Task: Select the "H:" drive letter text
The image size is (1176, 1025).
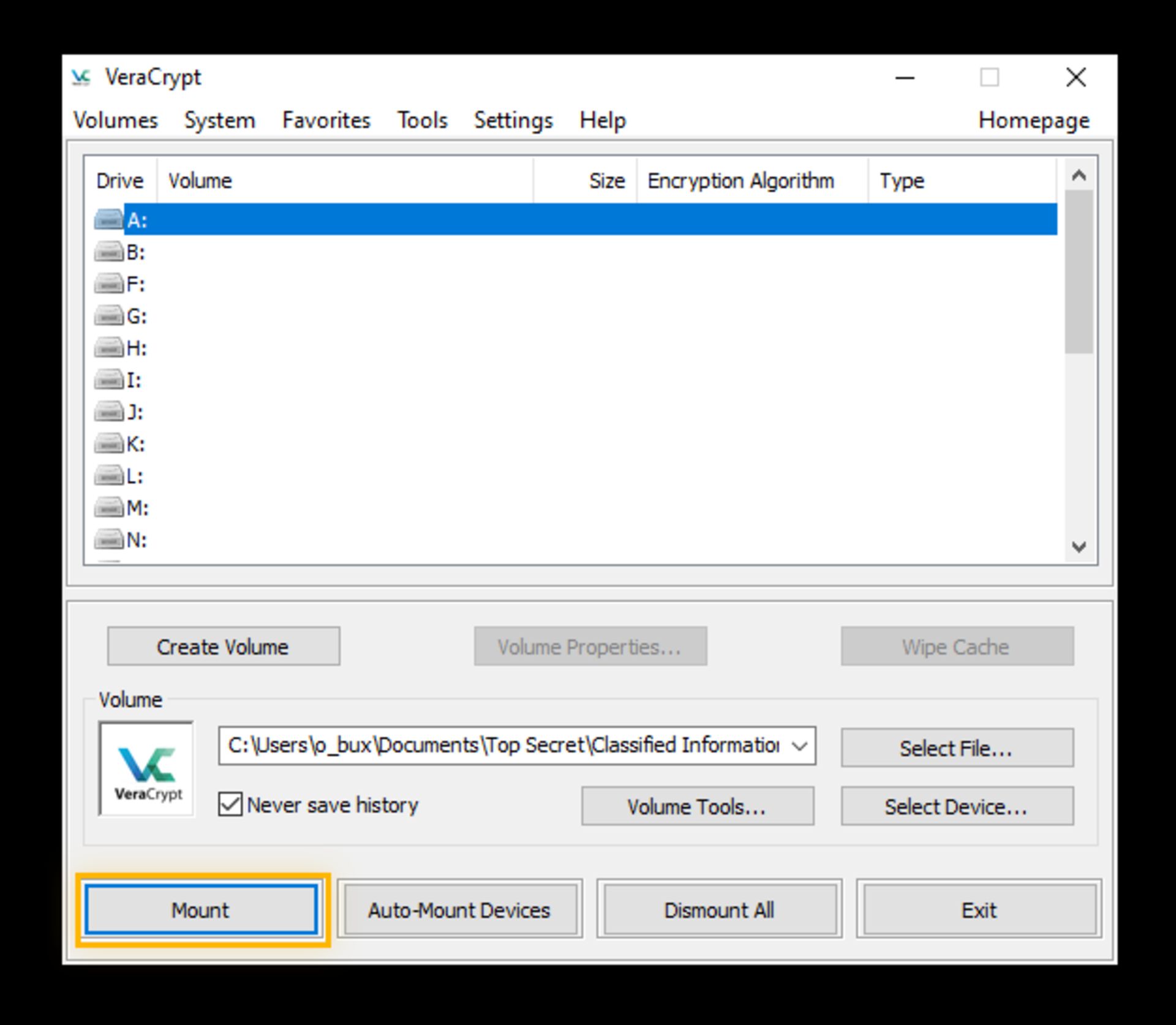Action: [x=137, y=348]
